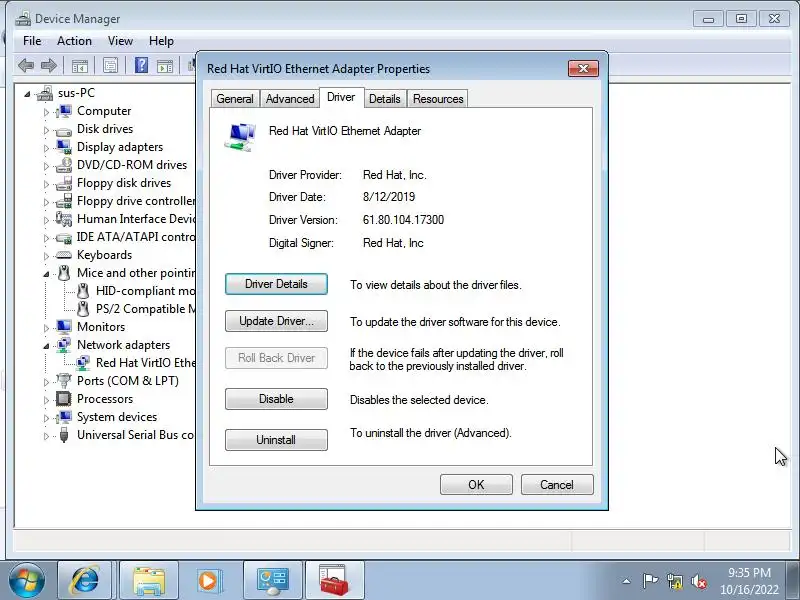Image resolution: width=800 pixels, height=600 pixels.
Task: Expand the System devices node
Action: click(46, 418)
